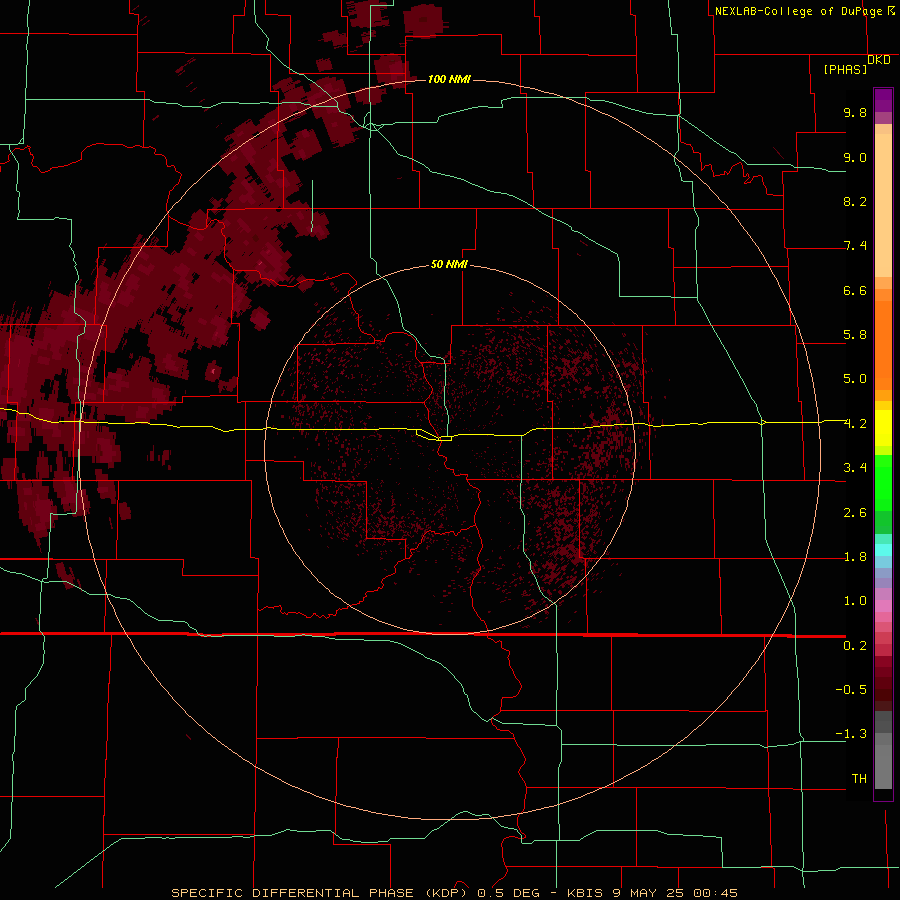Click the NEXLAB-College of DuPage label
The width and height of the screenshot is (900, 900).
798,11
